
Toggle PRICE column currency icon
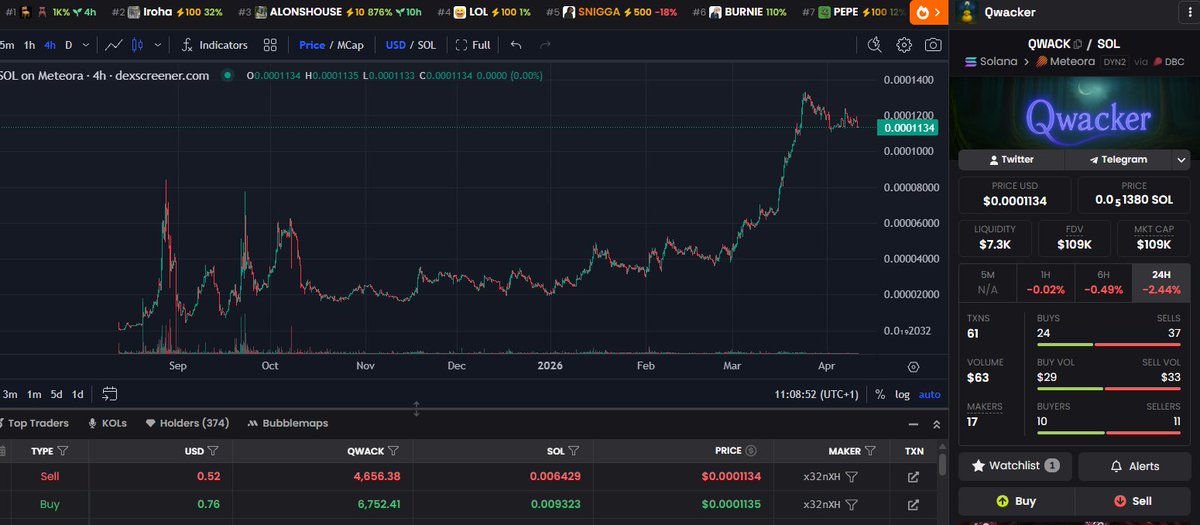click(751, 451)
